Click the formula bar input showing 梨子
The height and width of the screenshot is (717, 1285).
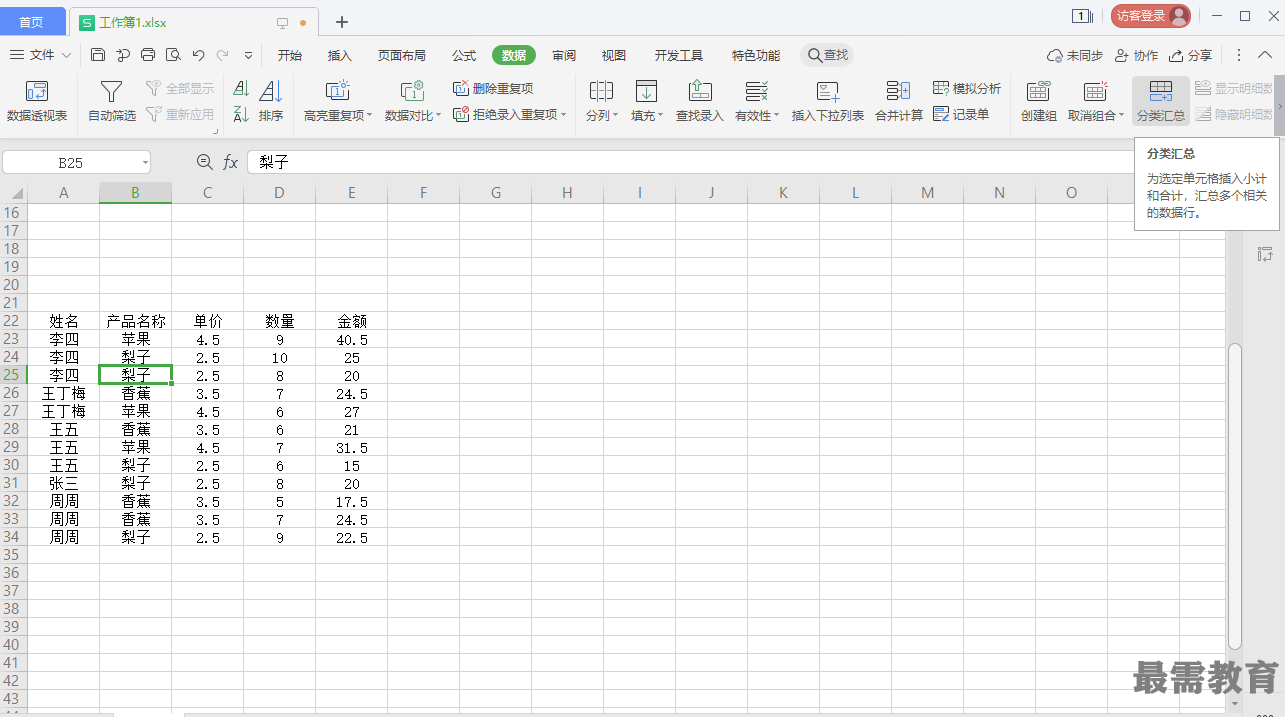pos(690,162)
